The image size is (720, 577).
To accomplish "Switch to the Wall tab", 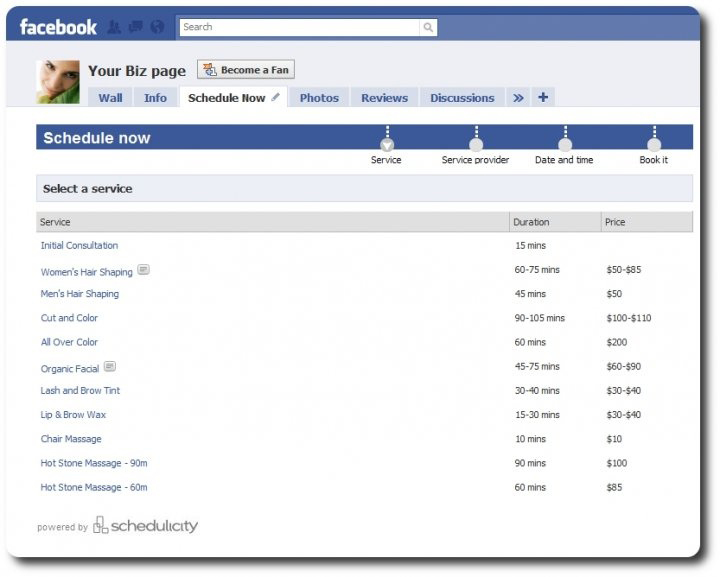I will [110, 98].
